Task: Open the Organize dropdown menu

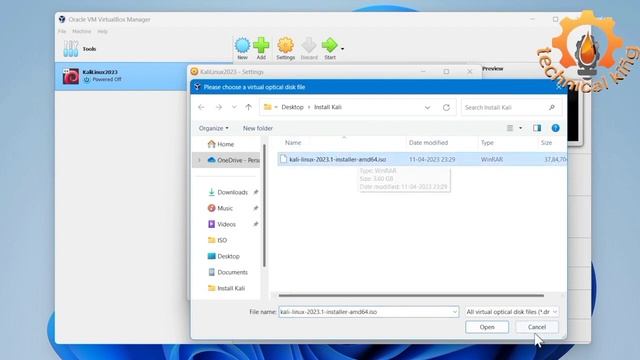Action: point(213,128)
